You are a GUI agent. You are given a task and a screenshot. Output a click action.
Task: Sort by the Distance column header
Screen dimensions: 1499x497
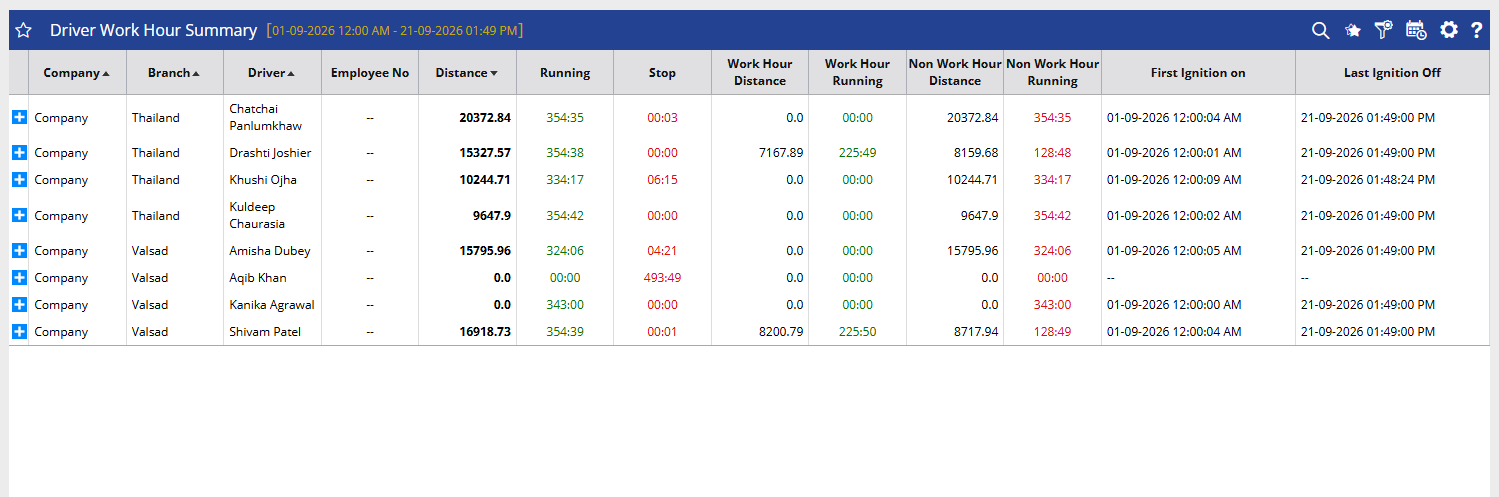point(467,73)
